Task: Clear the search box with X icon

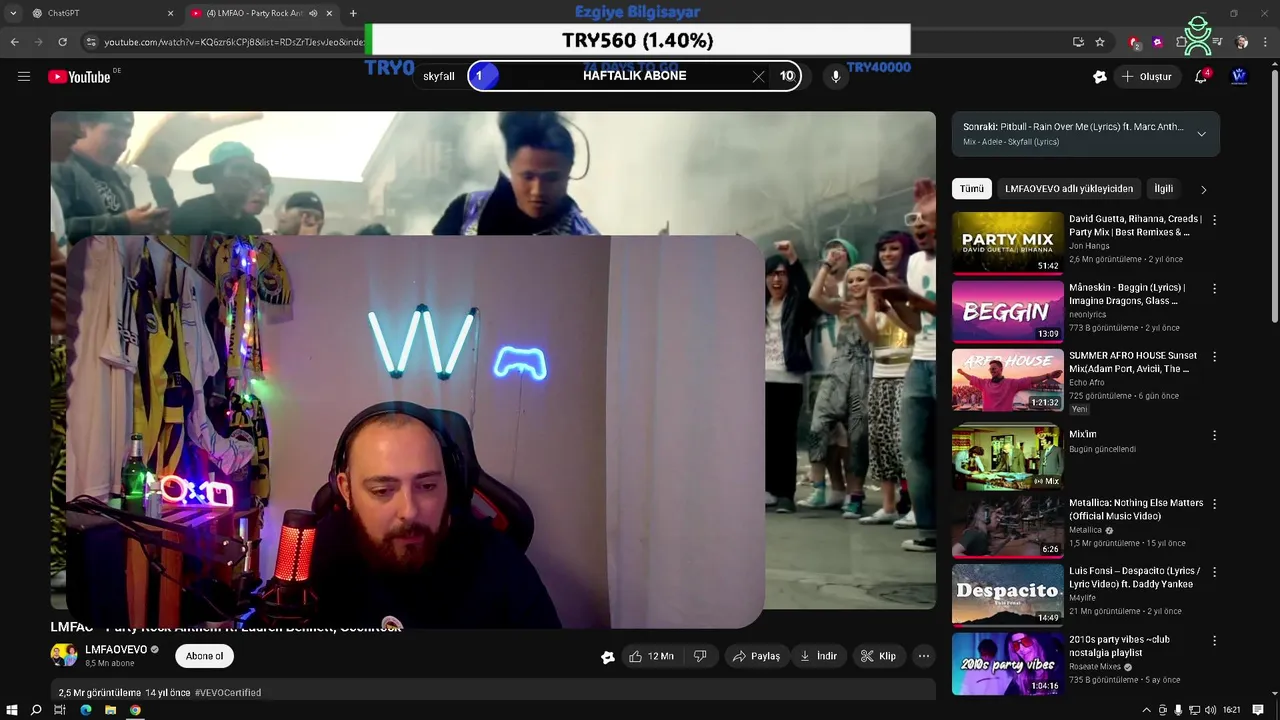Action: click(758, 76)
